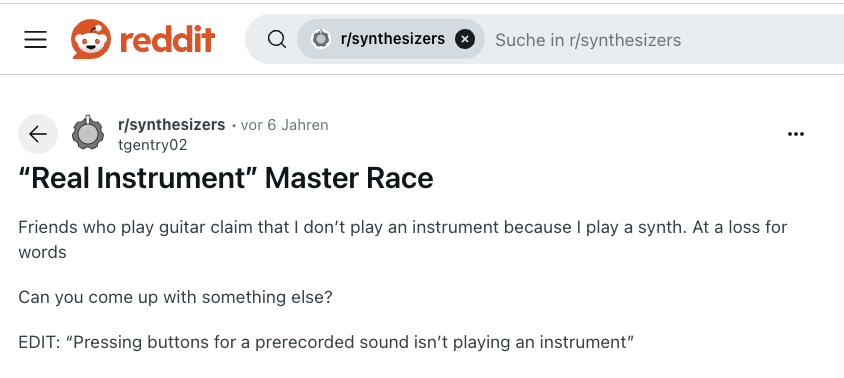Image resolution: width=844 pixels, height=378 pixels.
Task: Click the word 'reddit' in the header
Action: (x=167, y=39)
